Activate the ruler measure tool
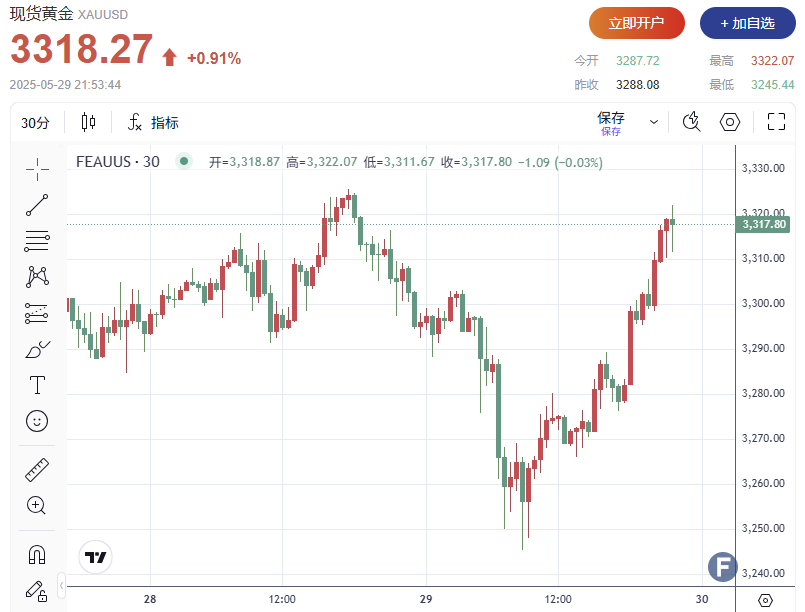Screen dimensions: 805x612 click(37, 469)
